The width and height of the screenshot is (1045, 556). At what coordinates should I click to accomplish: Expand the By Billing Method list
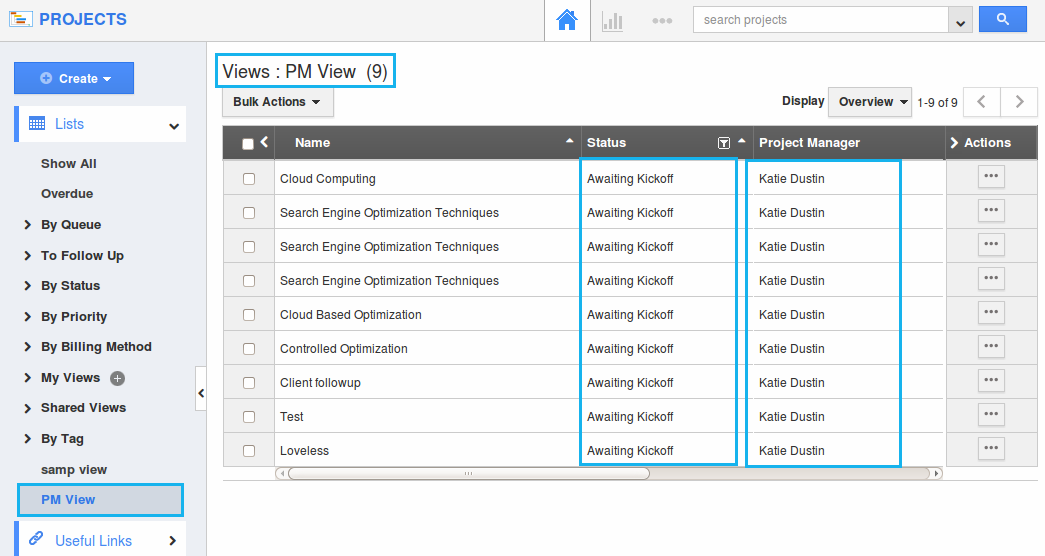pyautogui.click(x=27, y=347)
